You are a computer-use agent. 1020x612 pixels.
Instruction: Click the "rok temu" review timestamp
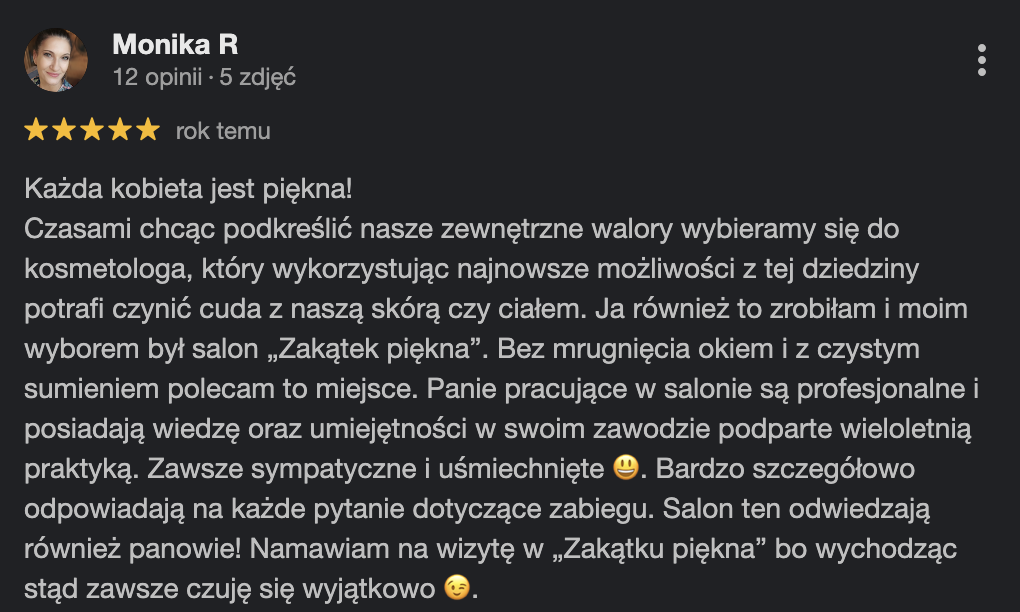click(223, 131)
